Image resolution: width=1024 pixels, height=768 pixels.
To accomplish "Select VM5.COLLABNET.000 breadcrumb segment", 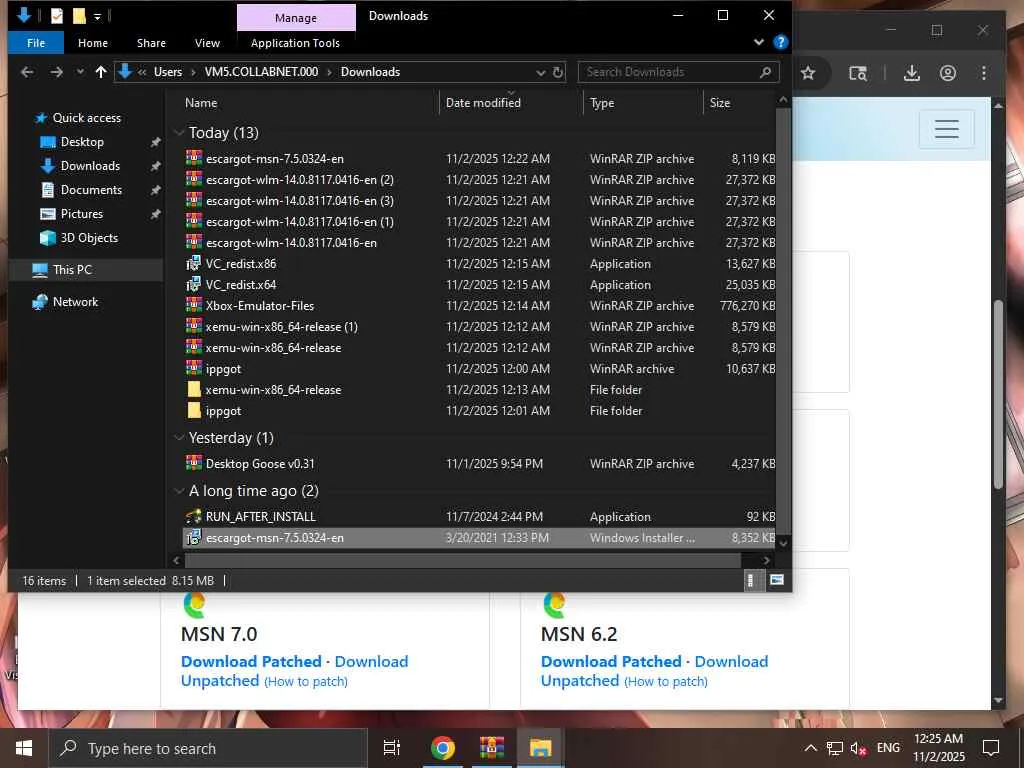I will [x=261, y=72].
